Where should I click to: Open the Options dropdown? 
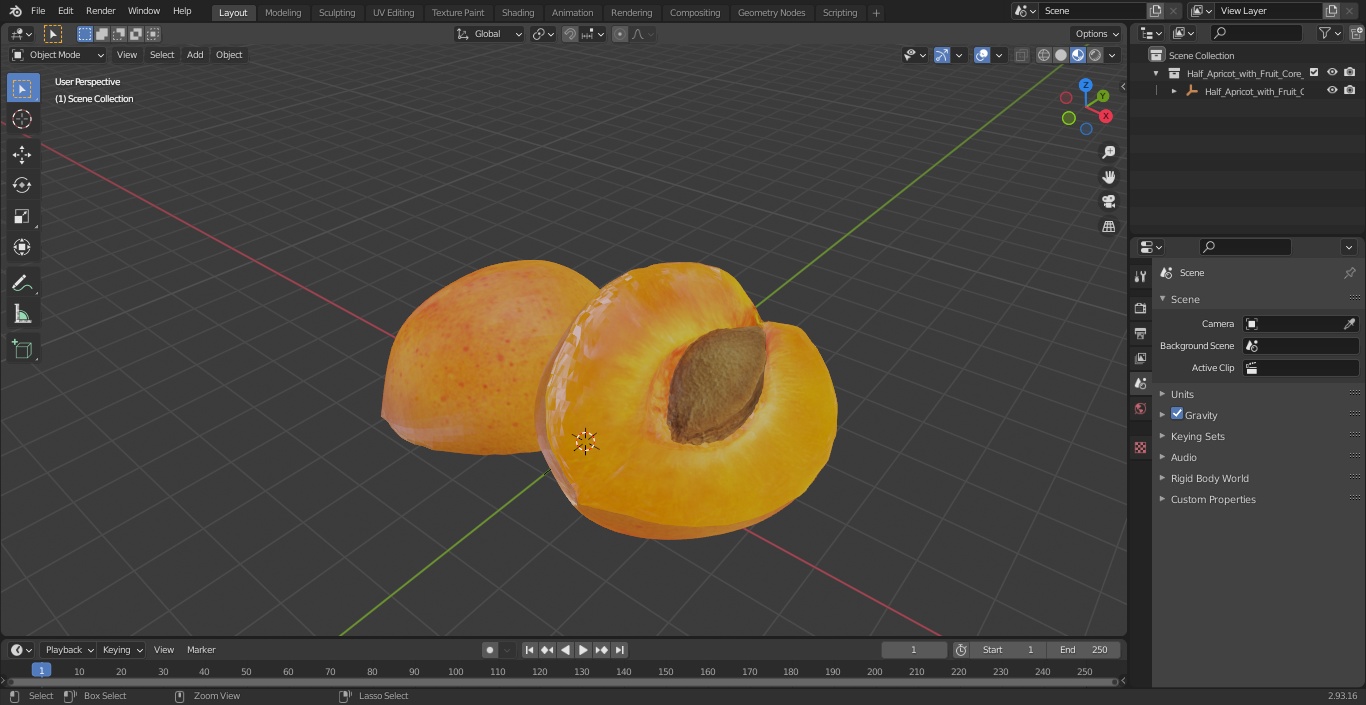click(1097, 34)
